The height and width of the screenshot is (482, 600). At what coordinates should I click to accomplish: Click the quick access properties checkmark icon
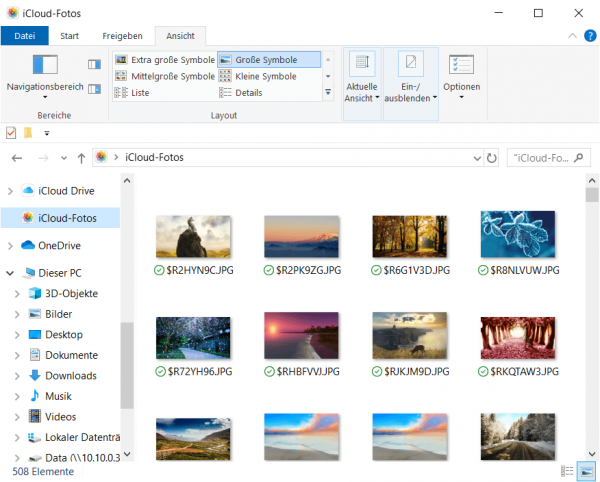click(x=11, y=133)
